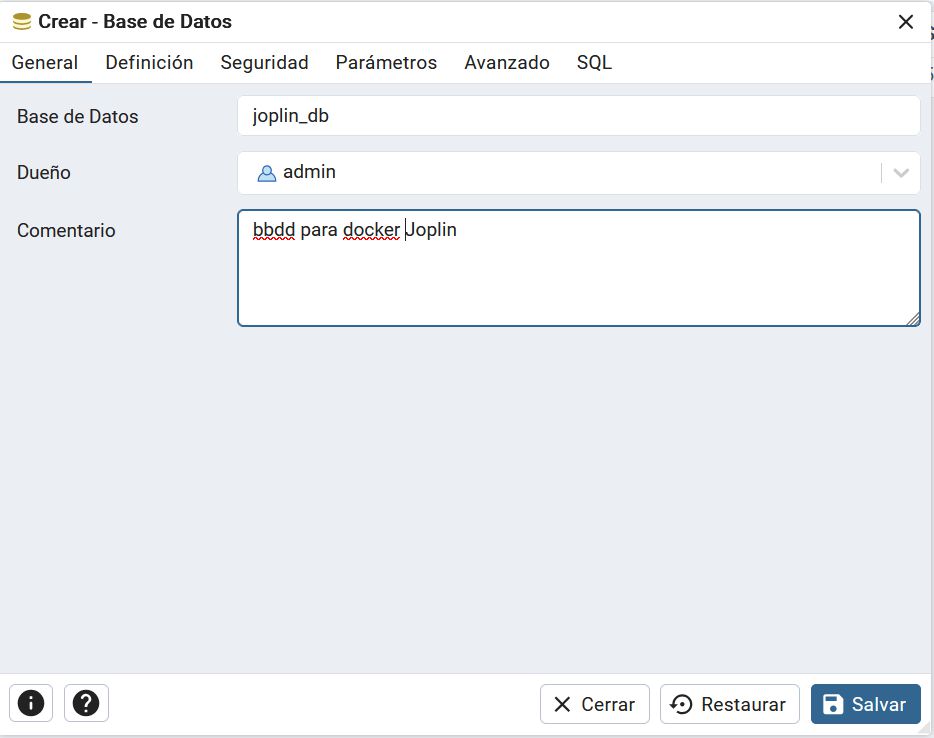Screen dimensions: 934x738
Task: Click the Comentario field label
Action: (x=66, y=231)
